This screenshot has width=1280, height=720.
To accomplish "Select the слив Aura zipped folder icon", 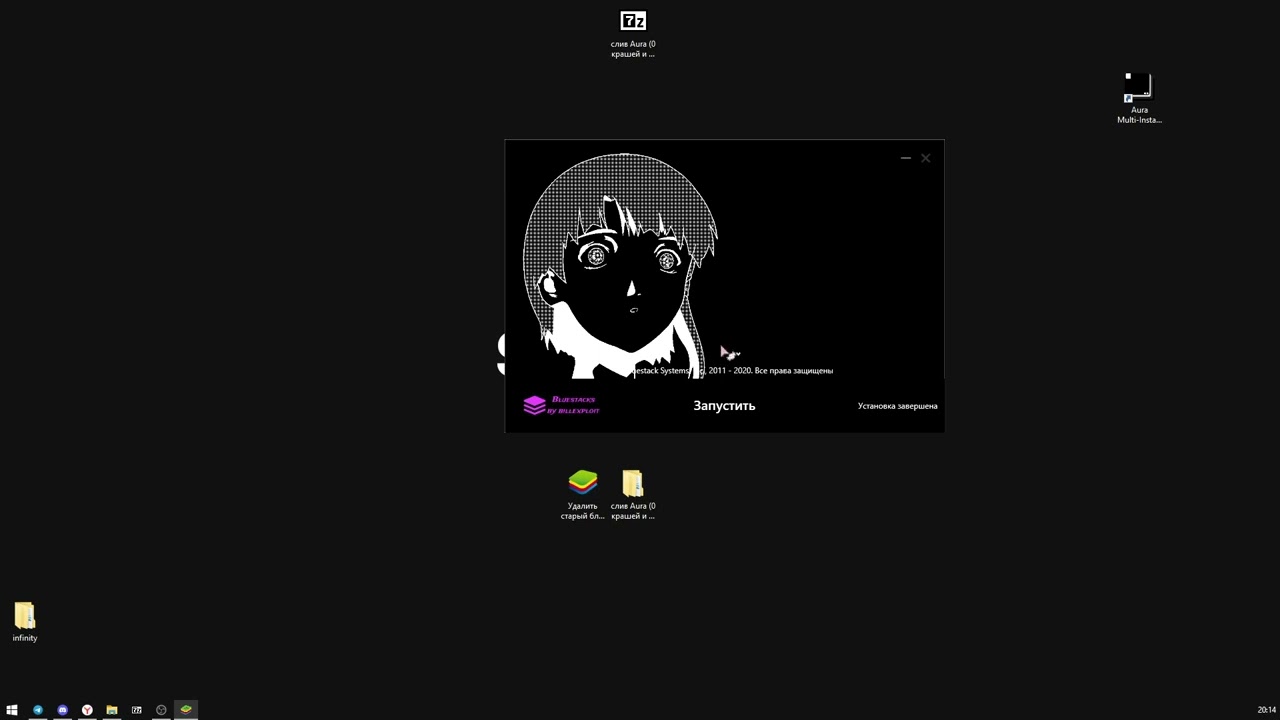I will (633, 495).
